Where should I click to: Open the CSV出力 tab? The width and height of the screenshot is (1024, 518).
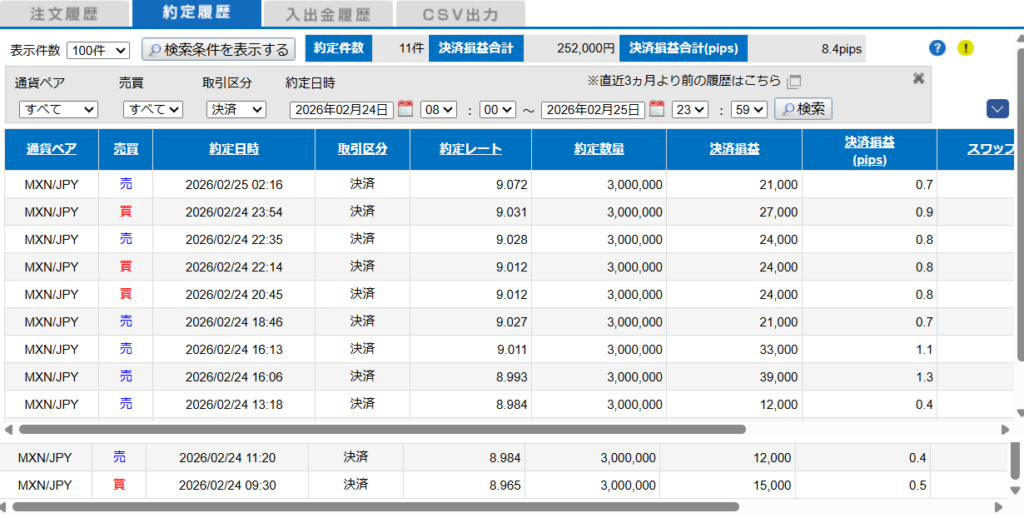[460, 15]
